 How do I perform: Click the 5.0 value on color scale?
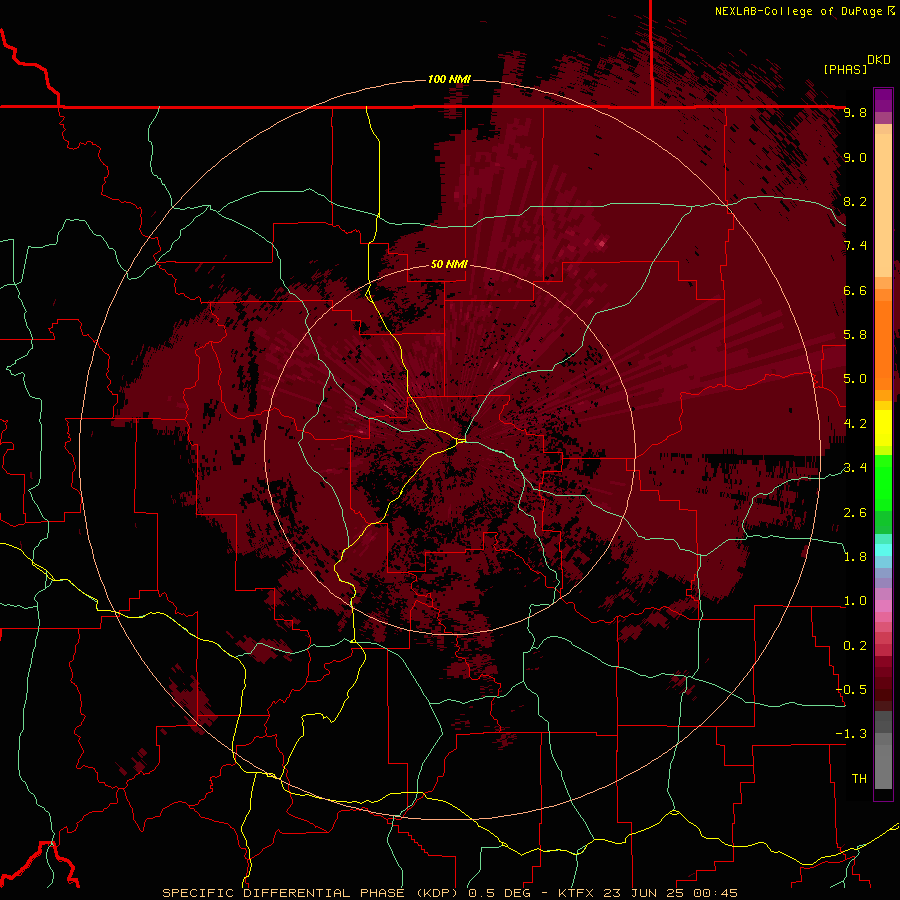[855, 379]
